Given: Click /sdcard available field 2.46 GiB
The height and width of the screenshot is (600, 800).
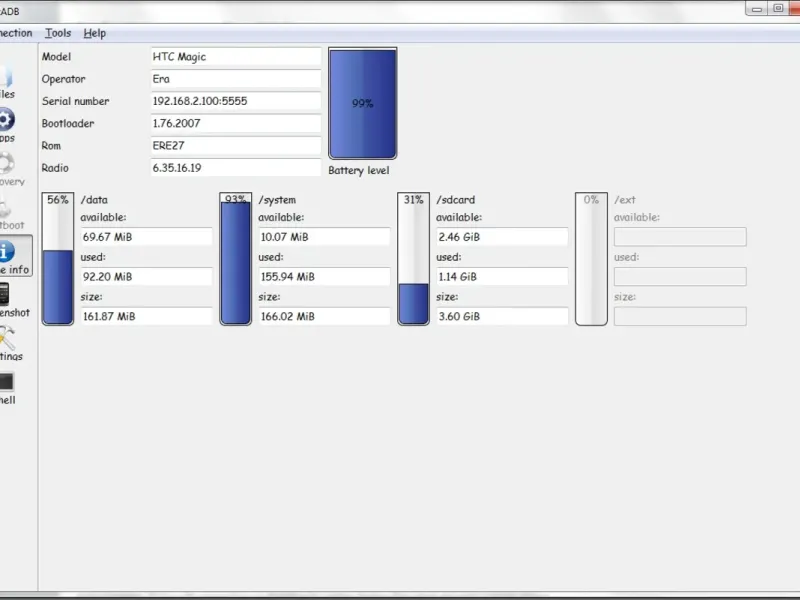Looking at the screenshot, I should click(502, 237).
